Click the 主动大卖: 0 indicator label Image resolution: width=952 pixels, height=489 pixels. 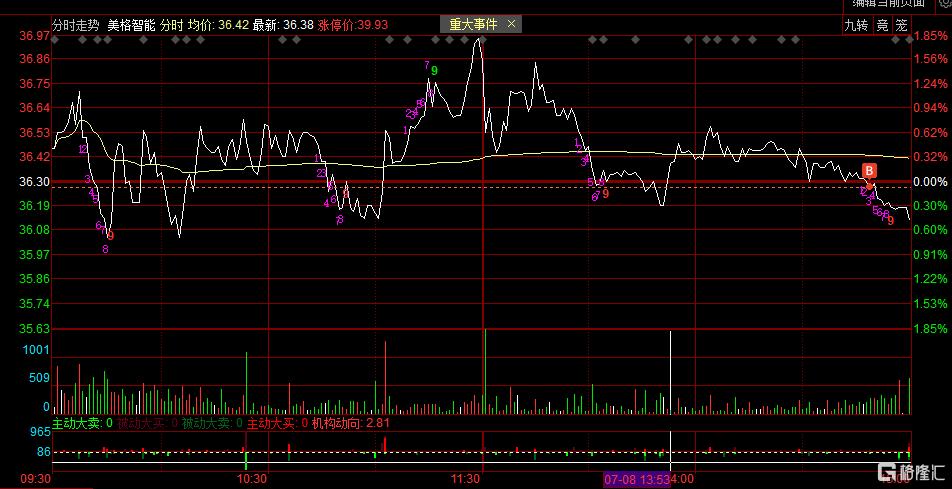click(83, 423)
